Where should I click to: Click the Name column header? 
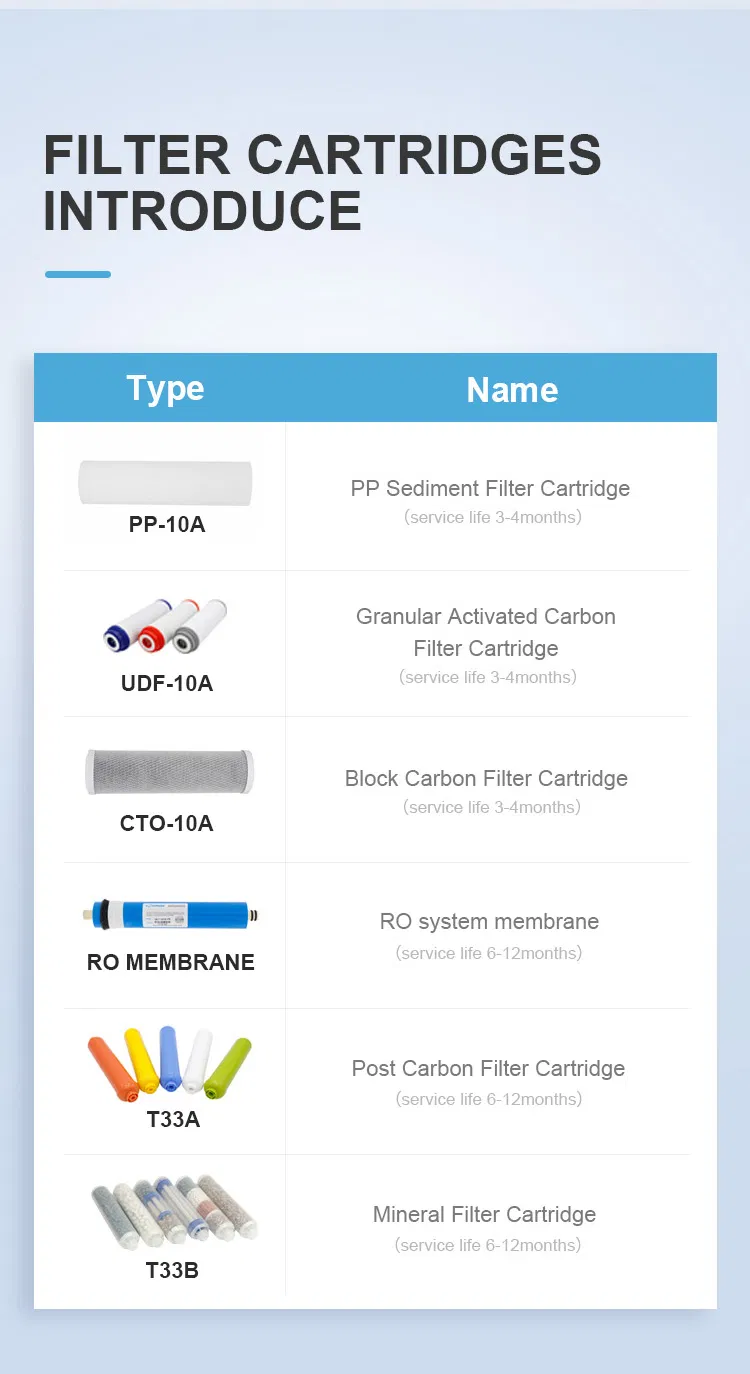pyautogui.click(x=512, y=389)
